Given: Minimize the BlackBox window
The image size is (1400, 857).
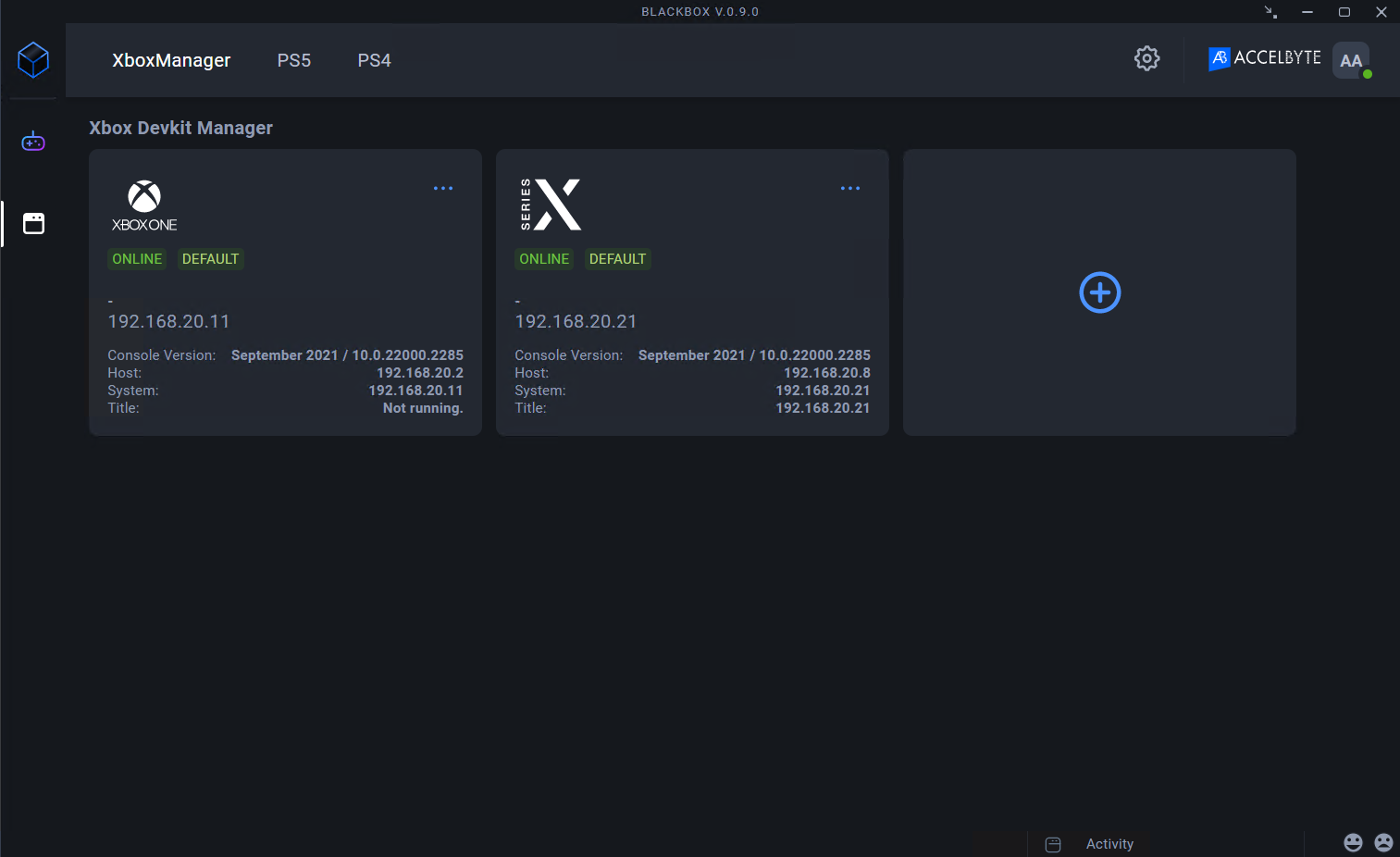Looking at the screenshot, I should coord(1307,12).
